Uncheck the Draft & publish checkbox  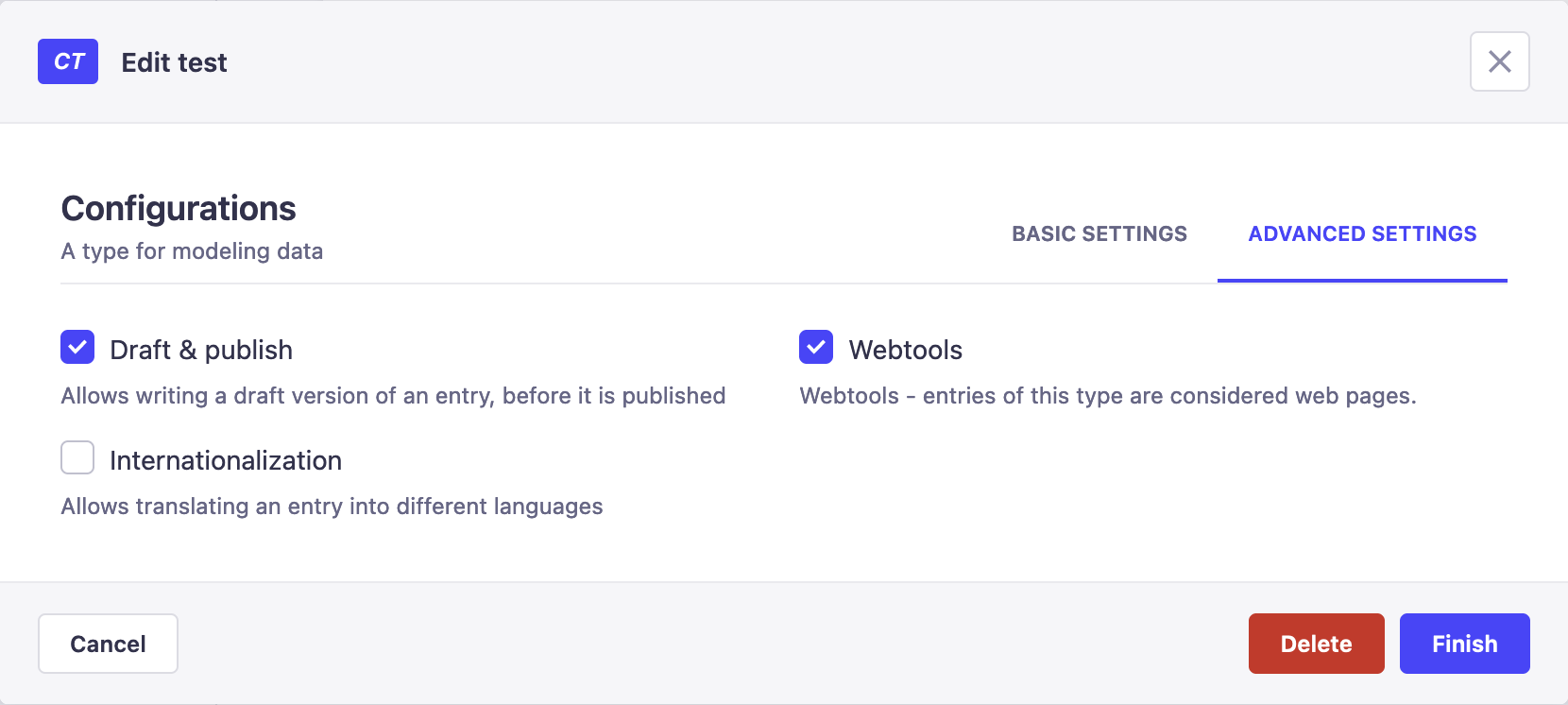[77, 347]
